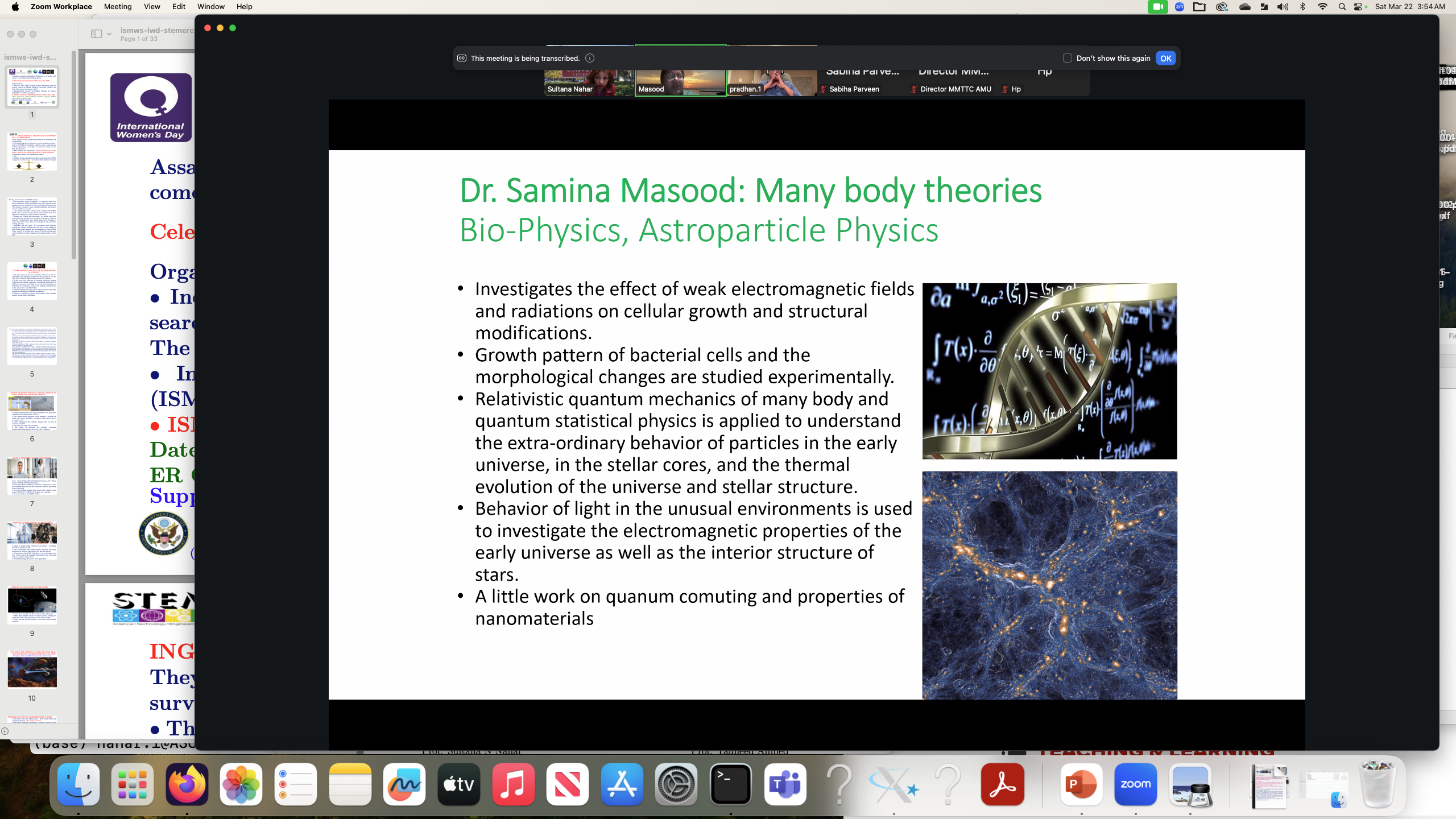The image size is (1456, 819).
Task: Expand the sidebar view options chevron
Action: [x=109, y=34]
